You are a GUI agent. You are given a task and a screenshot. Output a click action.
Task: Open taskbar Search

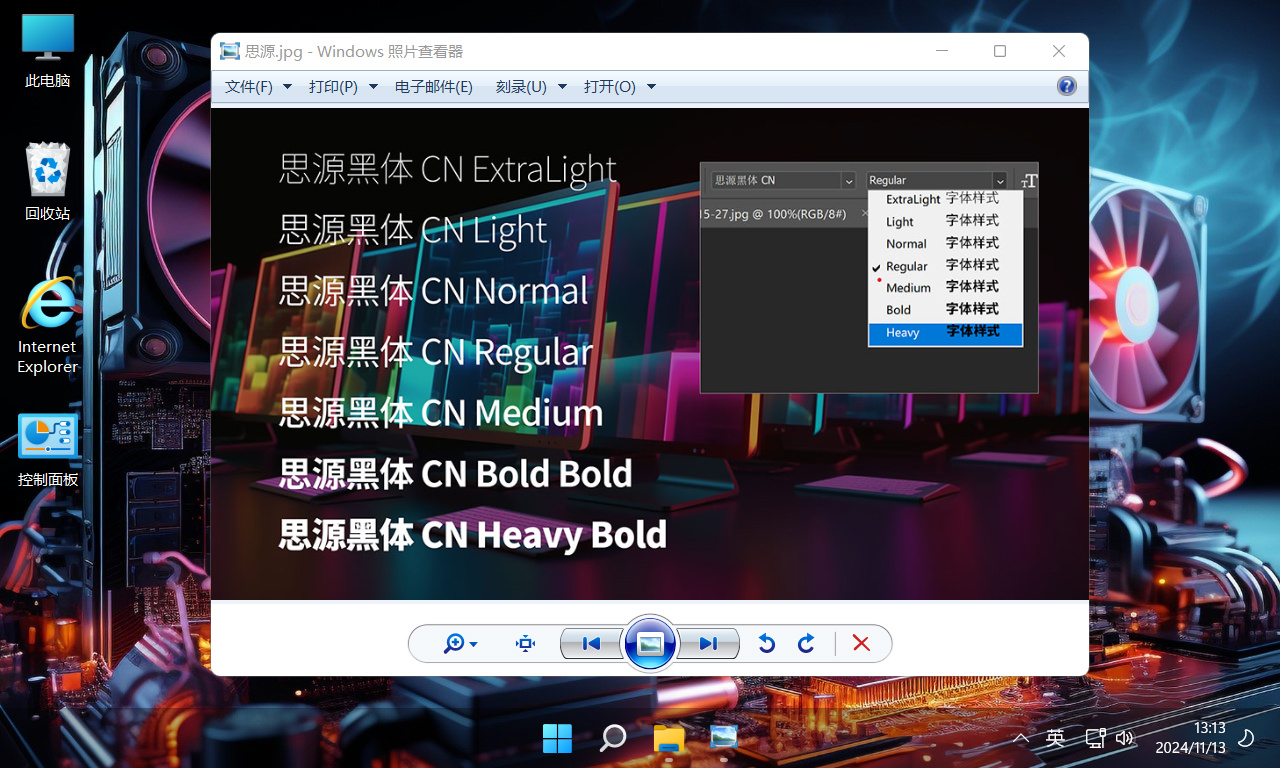612,738
